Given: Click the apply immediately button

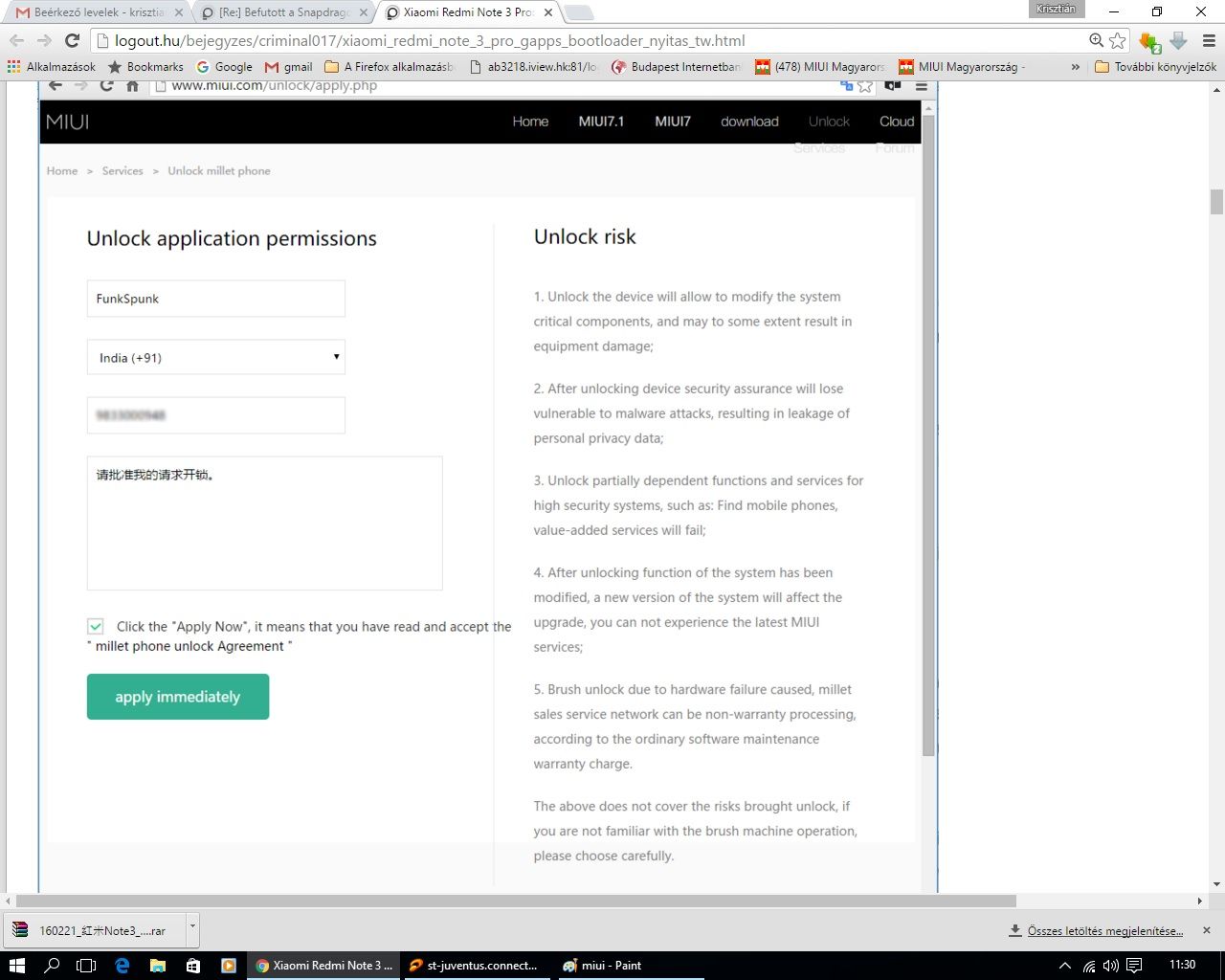Looking at the screenshot, I should 178,697.
